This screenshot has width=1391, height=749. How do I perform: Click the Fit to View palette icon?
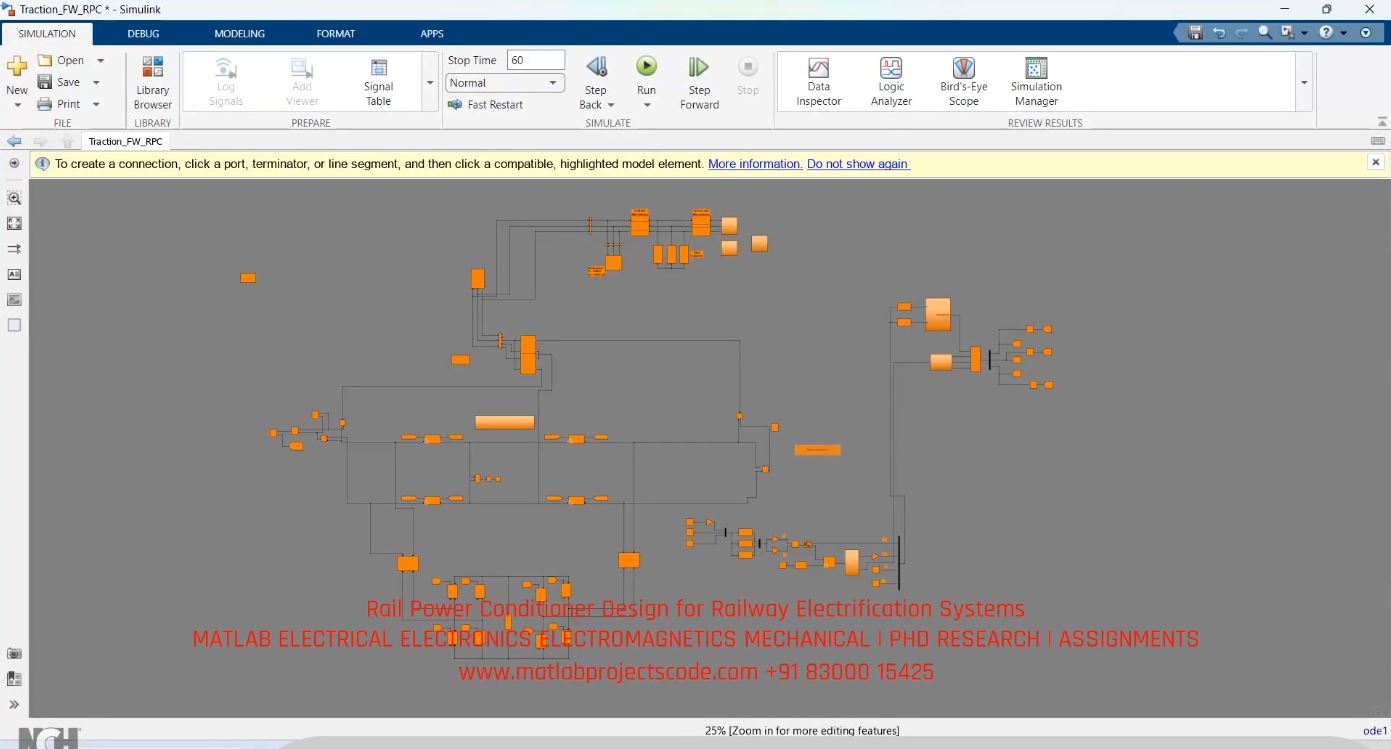14,223
